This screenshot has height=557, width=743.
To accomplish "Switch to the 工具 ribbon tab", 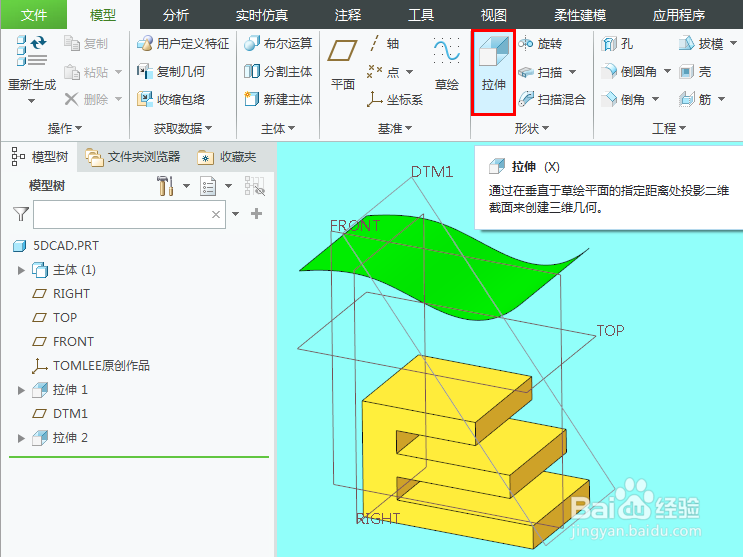I will [x=421, y=15].
